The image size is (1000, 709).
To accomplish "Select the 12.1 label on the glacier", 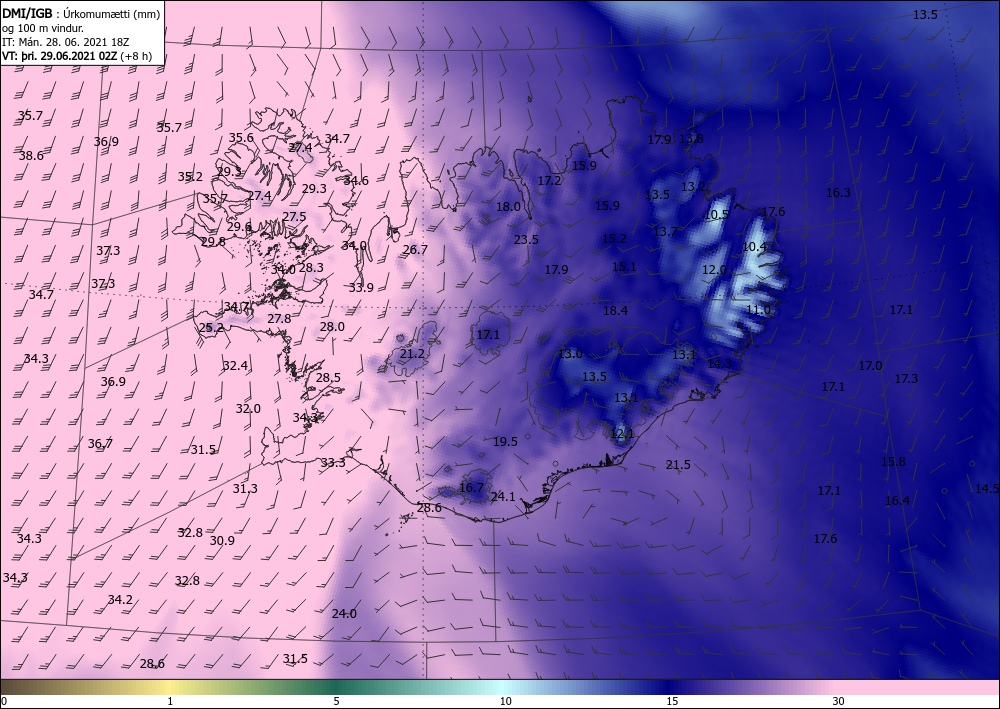I will [622, 434].
